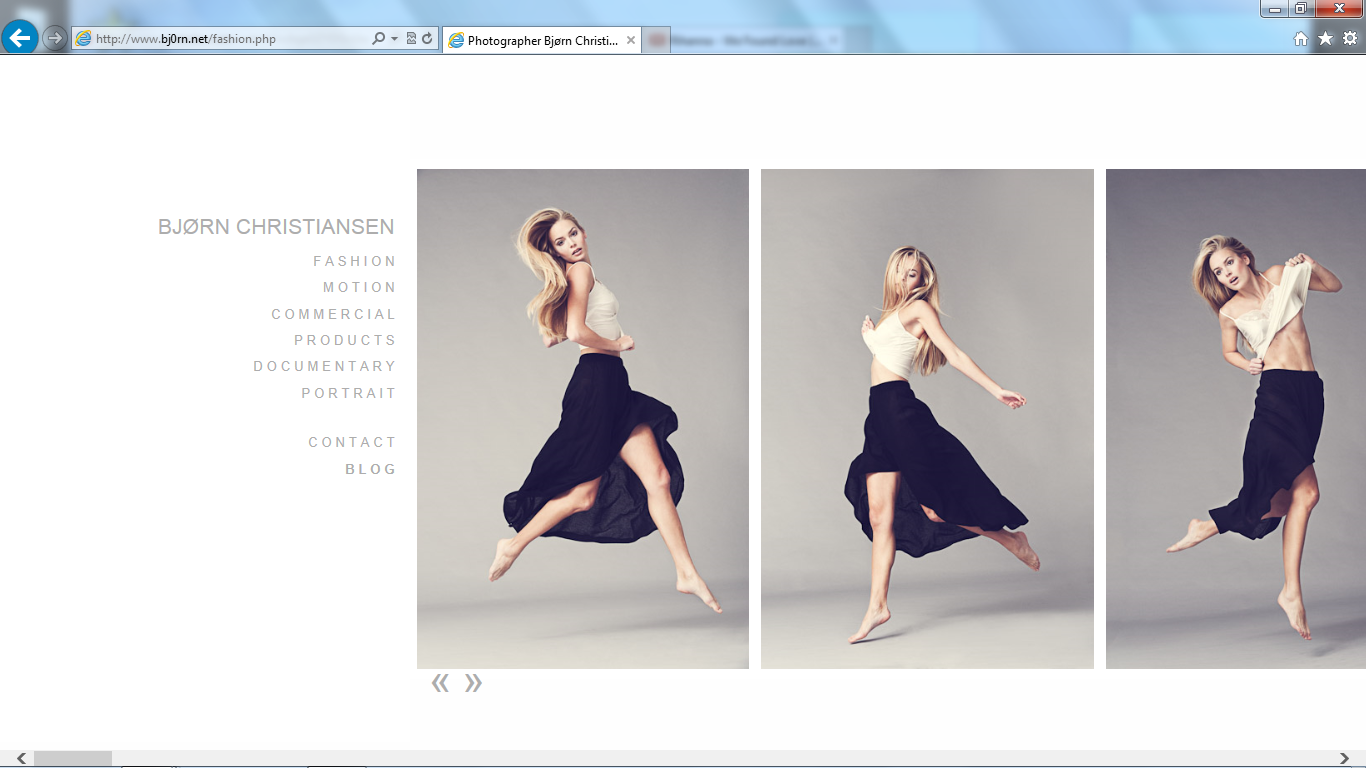Viewport: 1366px width, 768px height.
Task: Open the COMMERCIAL section link
Action: tap(334, 314)
